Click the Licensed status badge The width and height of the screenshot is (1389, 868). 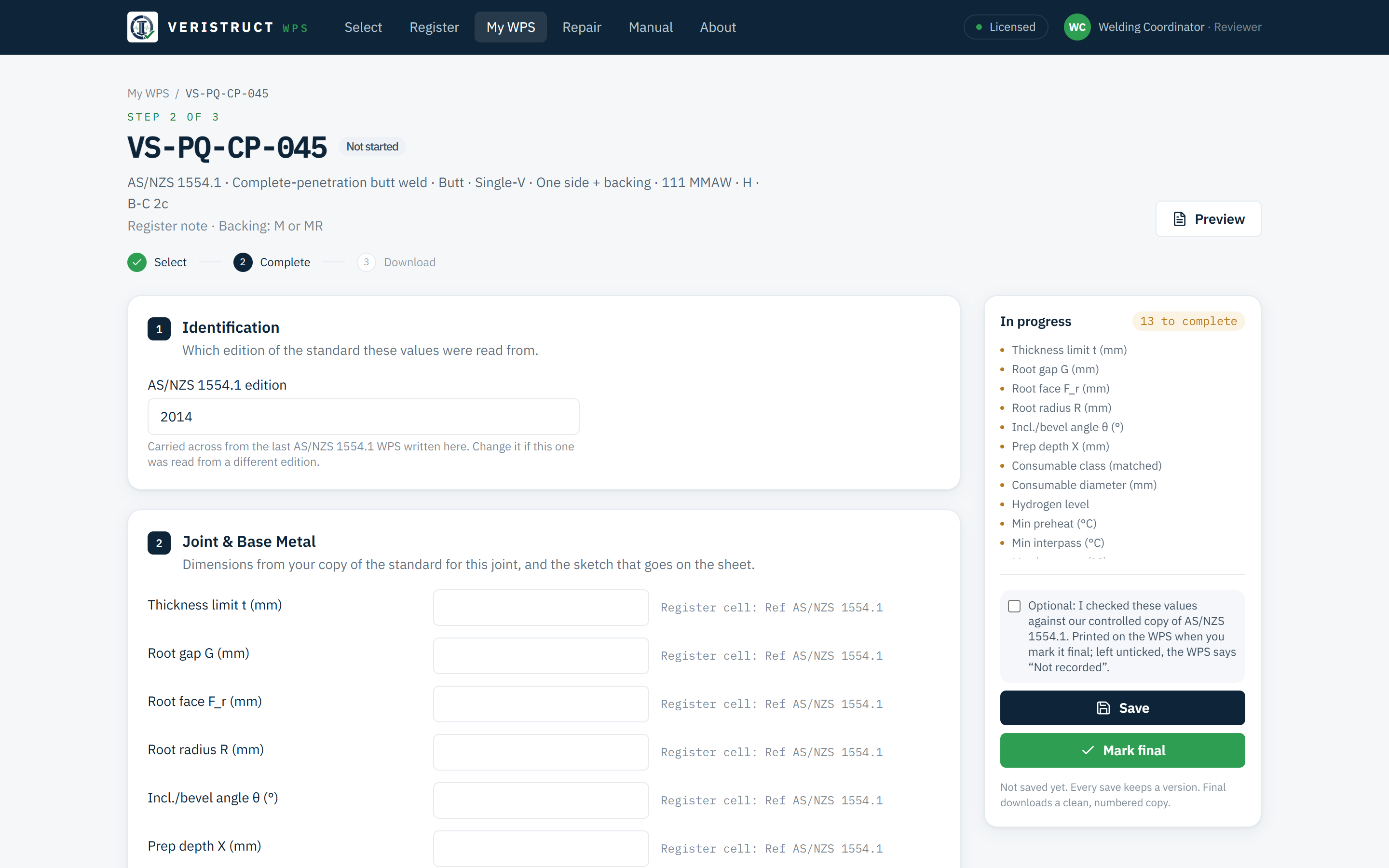(x=1006, y=27)
